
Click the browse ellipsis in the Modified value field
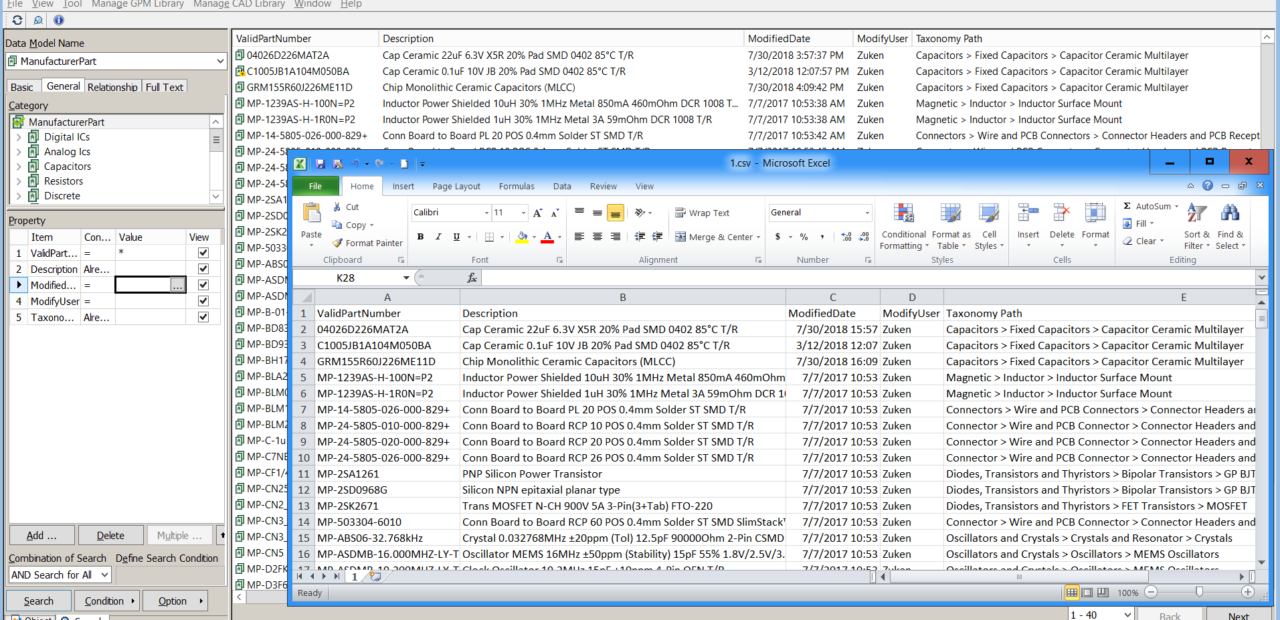click(176, 287)
